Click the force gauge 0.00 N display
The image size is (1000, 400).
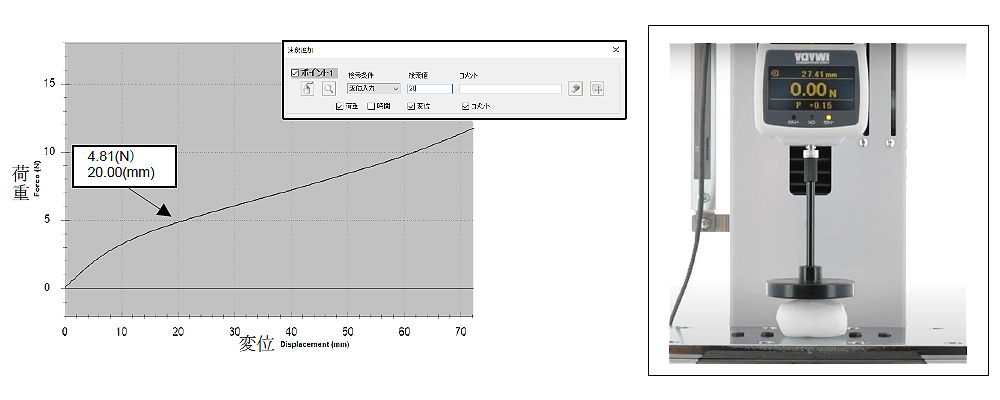click(812, 90)
